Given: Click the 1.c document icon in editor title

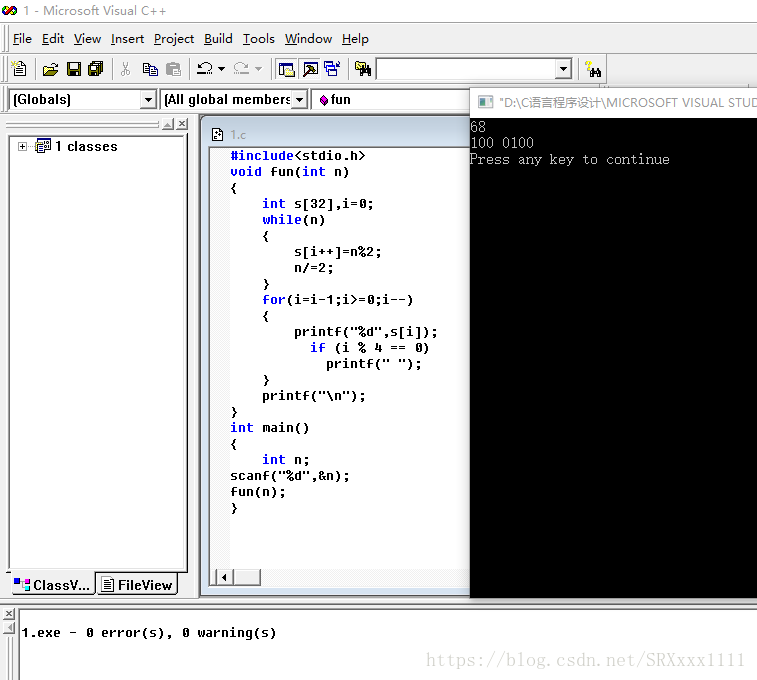Looking at the screenshot, I should (x=218, y=135).
